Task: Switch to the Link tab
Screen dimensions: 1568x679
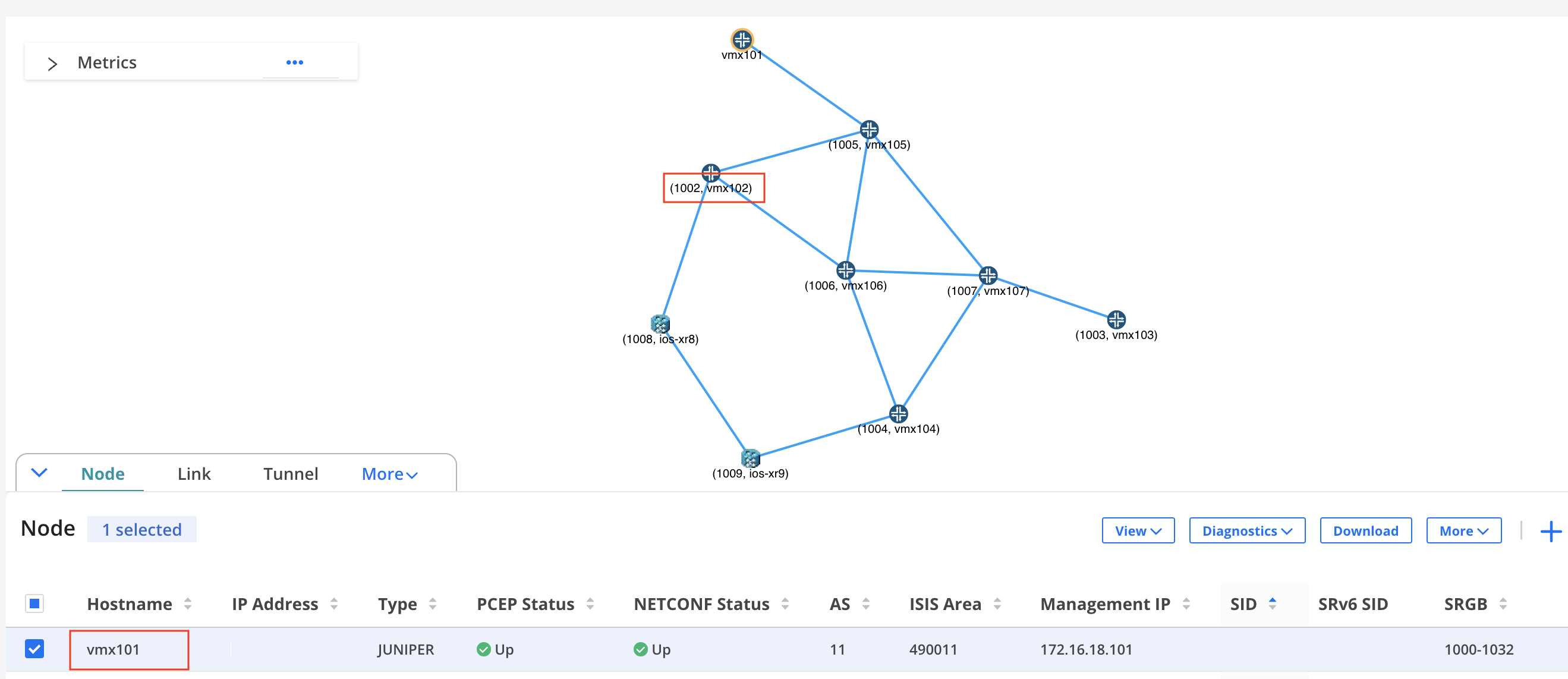Action: point(194,474)
